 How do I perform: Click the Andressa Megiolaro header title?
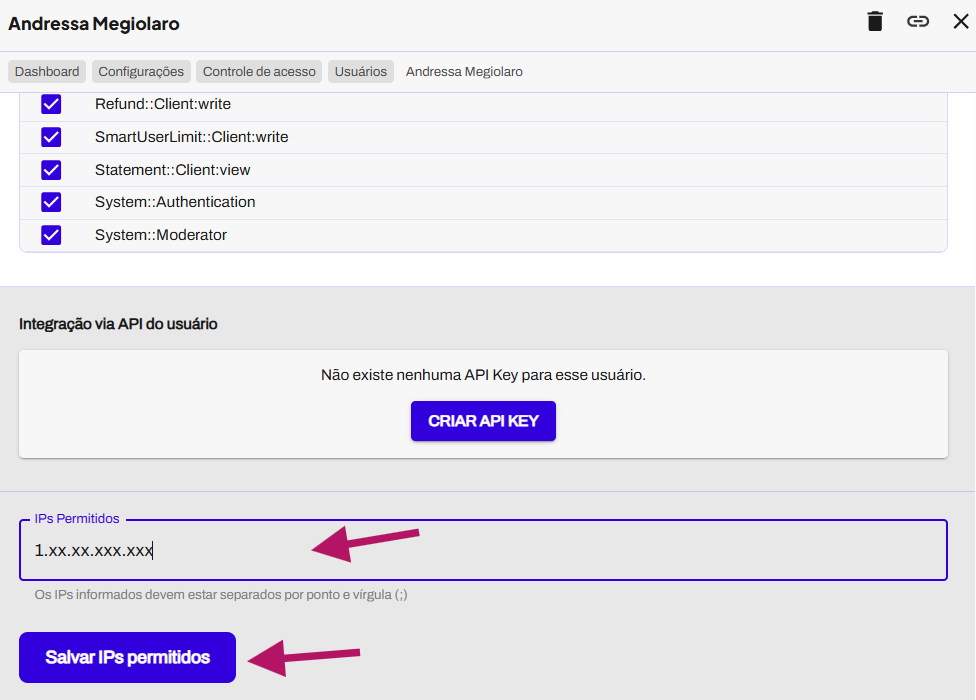click(94, 24)
